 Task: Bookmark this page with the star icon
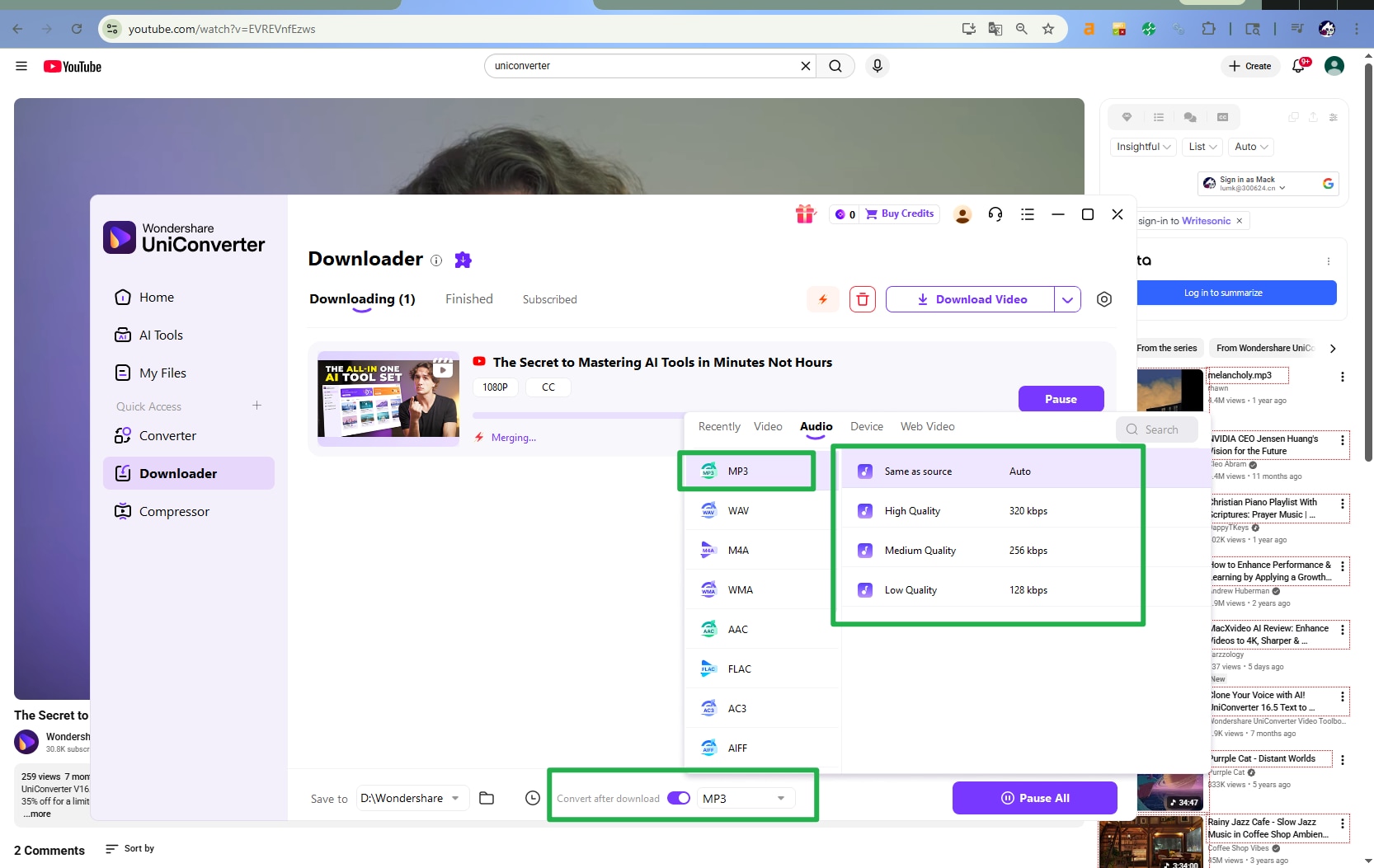1048,29
